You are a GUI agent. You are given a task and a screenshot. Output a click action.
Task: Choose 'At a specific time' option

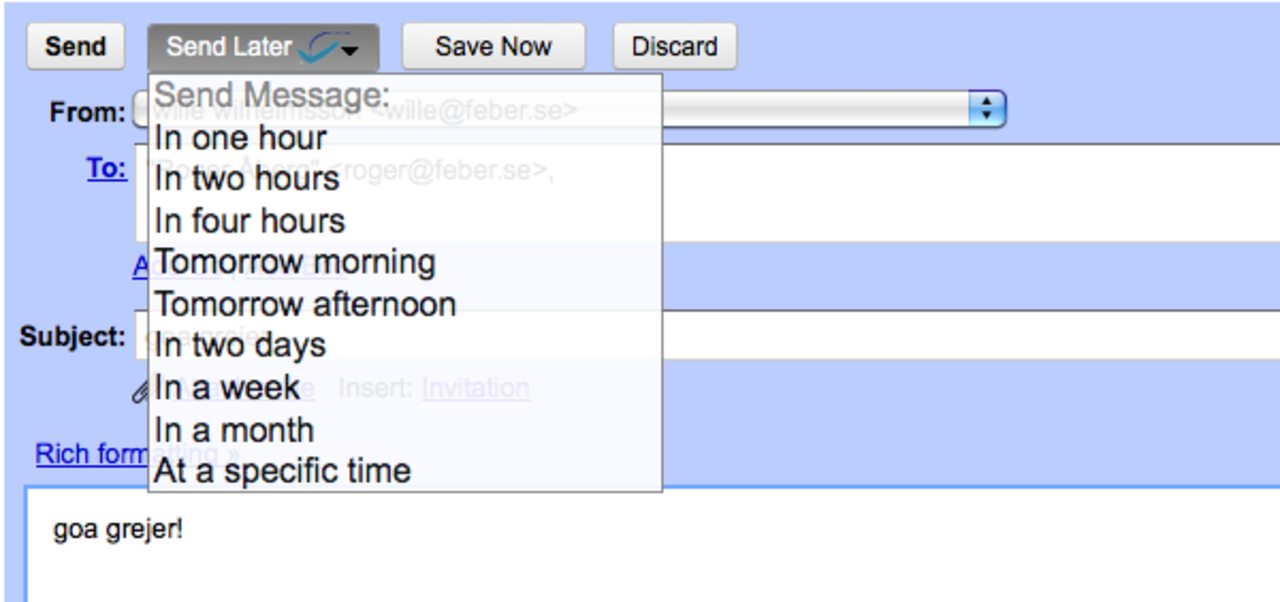(x=282, y=471)
